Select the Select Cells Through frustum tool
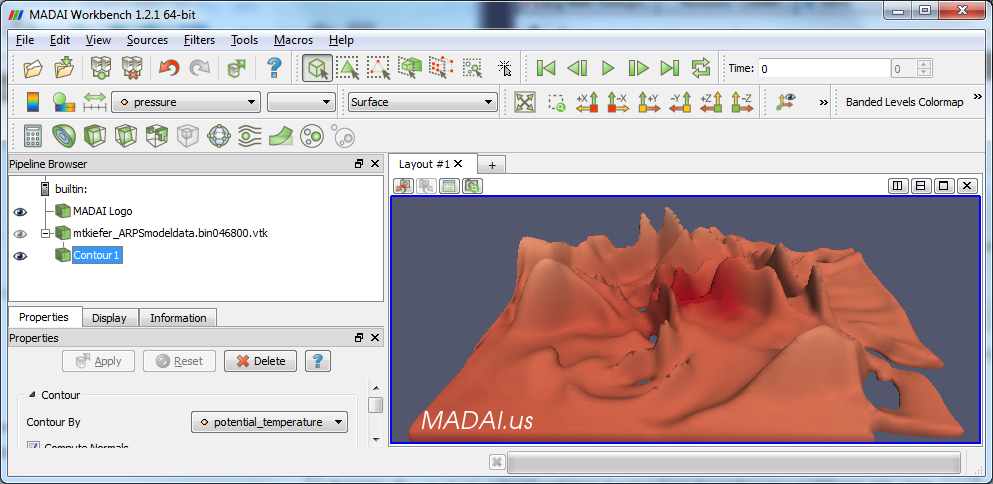993x484 pixels. point(410,68)
